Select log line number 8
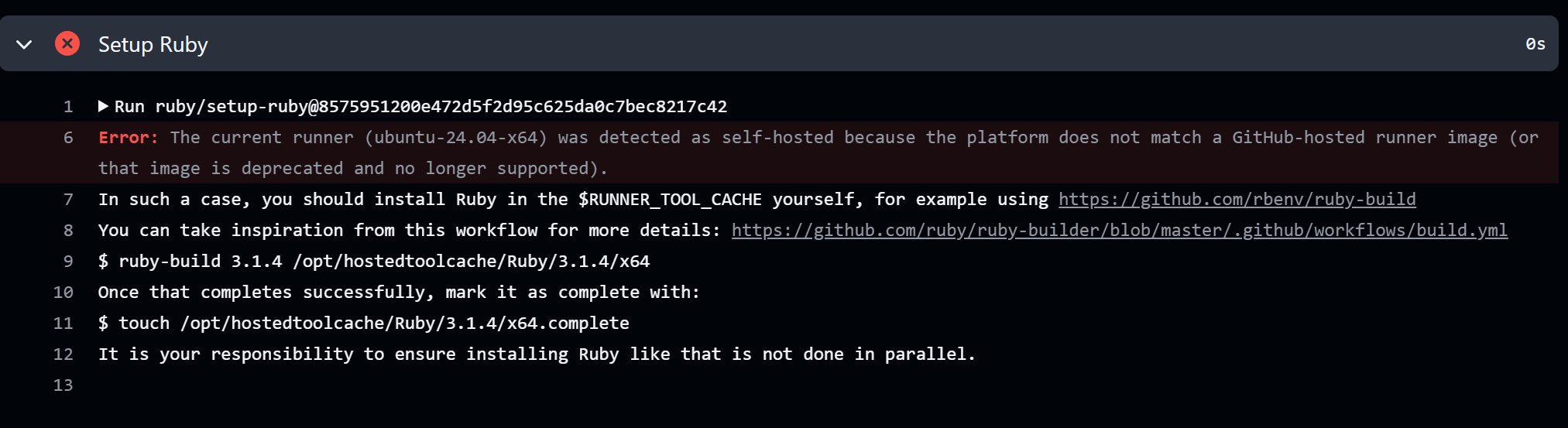Image resolution: width=1568 pixels, height=428 pixels. point(68,231)
